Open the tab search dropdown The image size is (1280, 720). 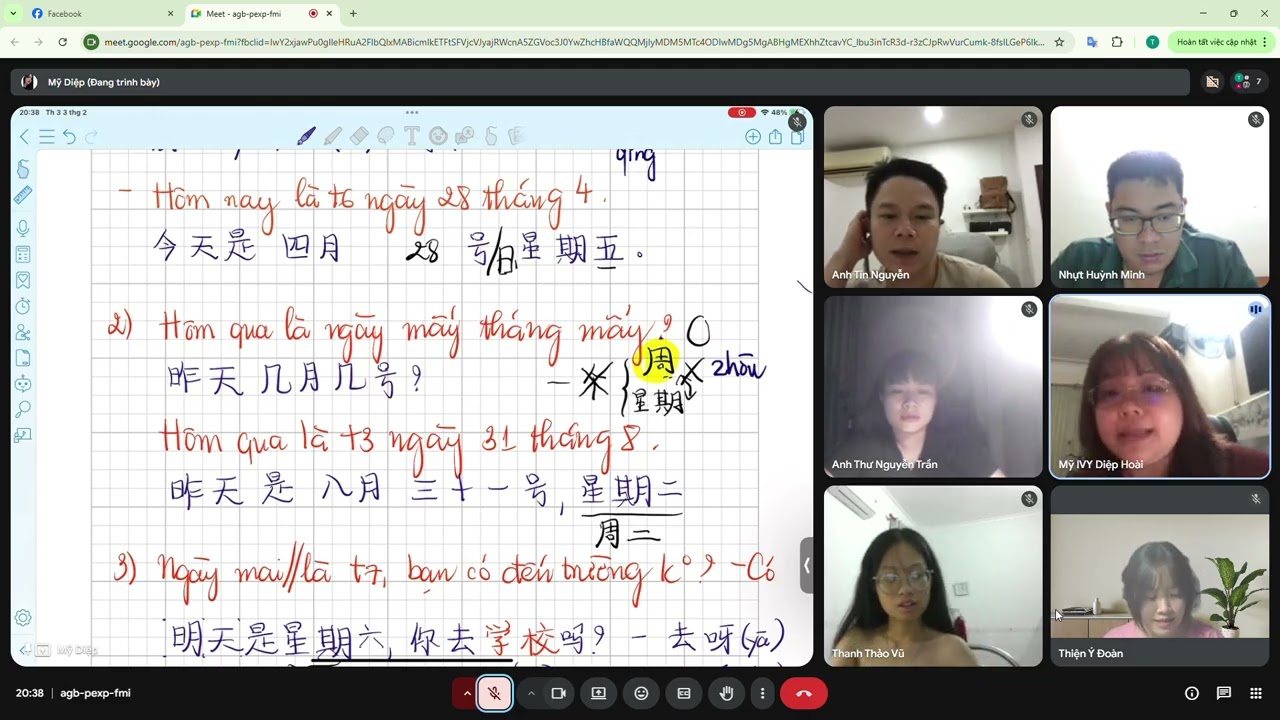(12, 14)
